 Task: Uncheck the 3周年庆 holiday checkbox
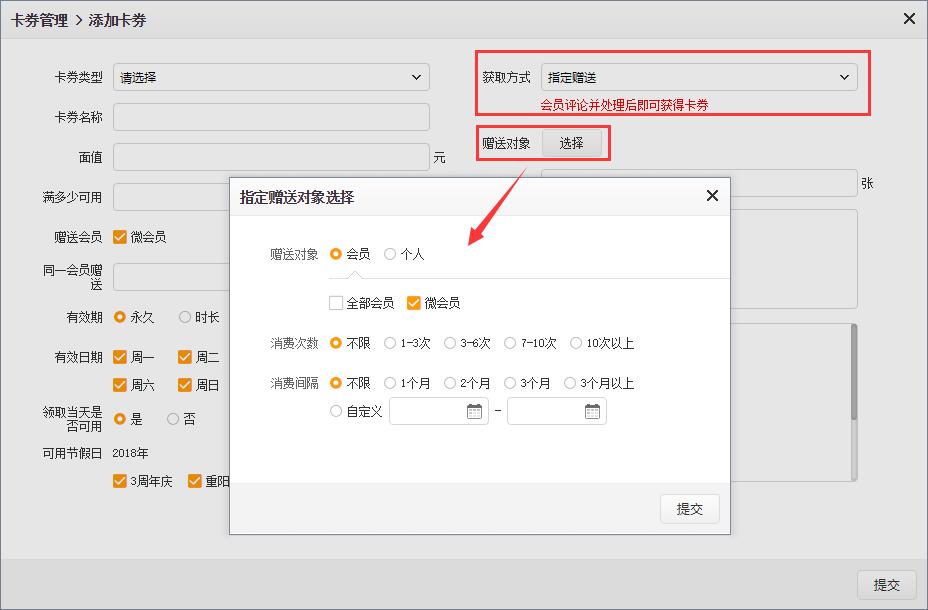point(120,481)
